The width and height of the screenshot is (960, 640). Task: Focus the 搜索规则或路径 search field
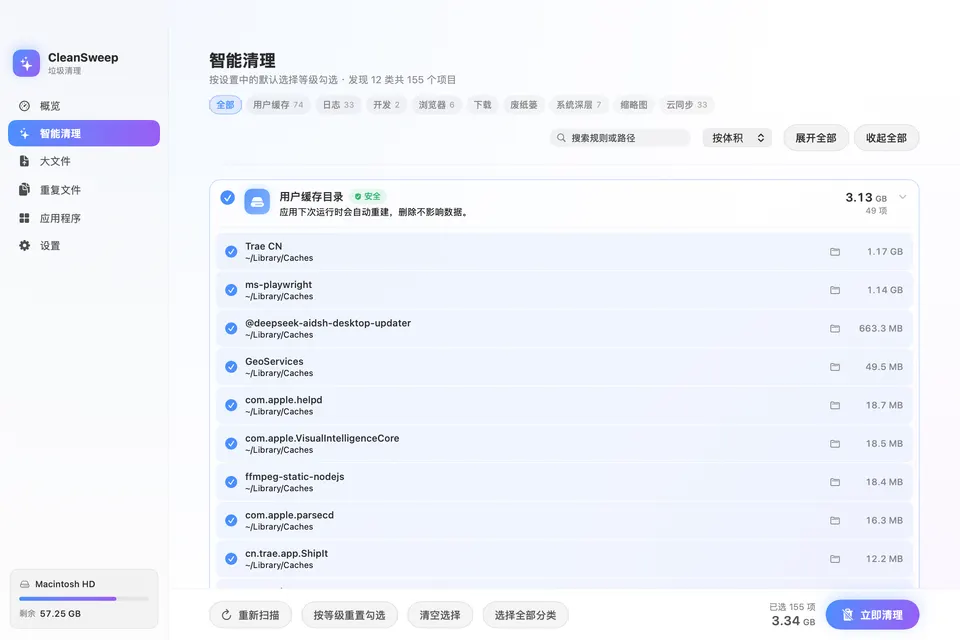pos(620,138)
